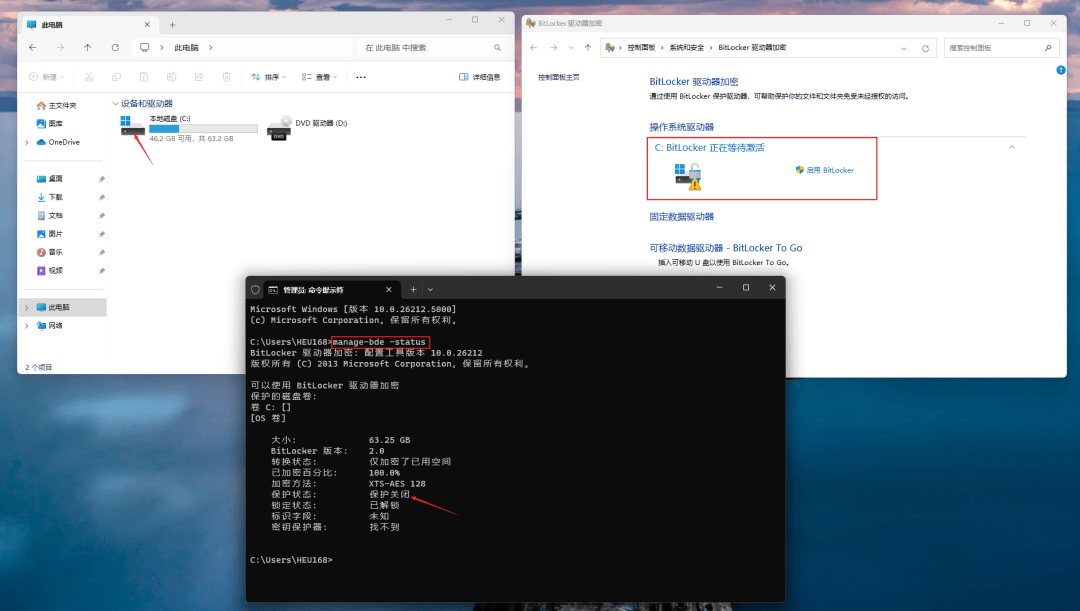
Task: Toggle the Details pane button
Action: pyautogui.click(x=480, y=77)
